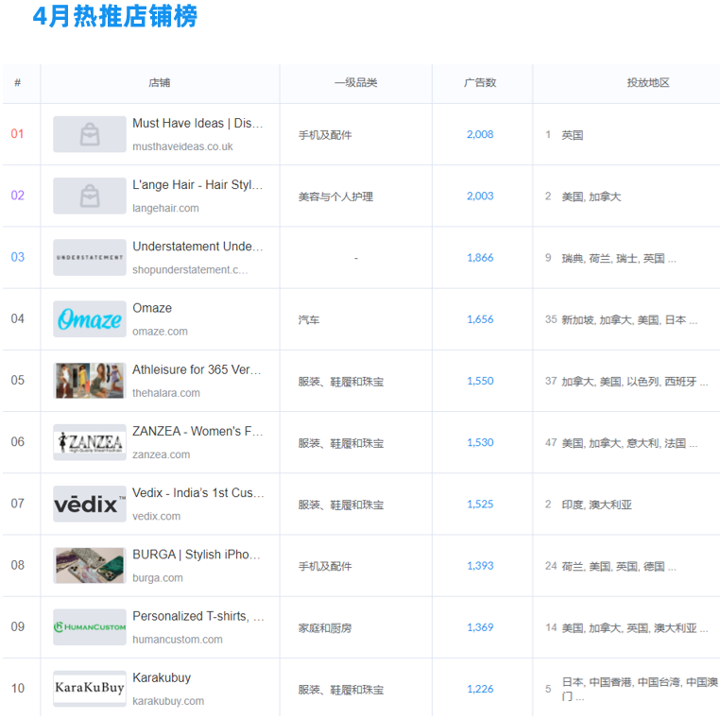Click the ZANZEA logo thumbnail
720x719 pixels.
(x=90, y=442)
